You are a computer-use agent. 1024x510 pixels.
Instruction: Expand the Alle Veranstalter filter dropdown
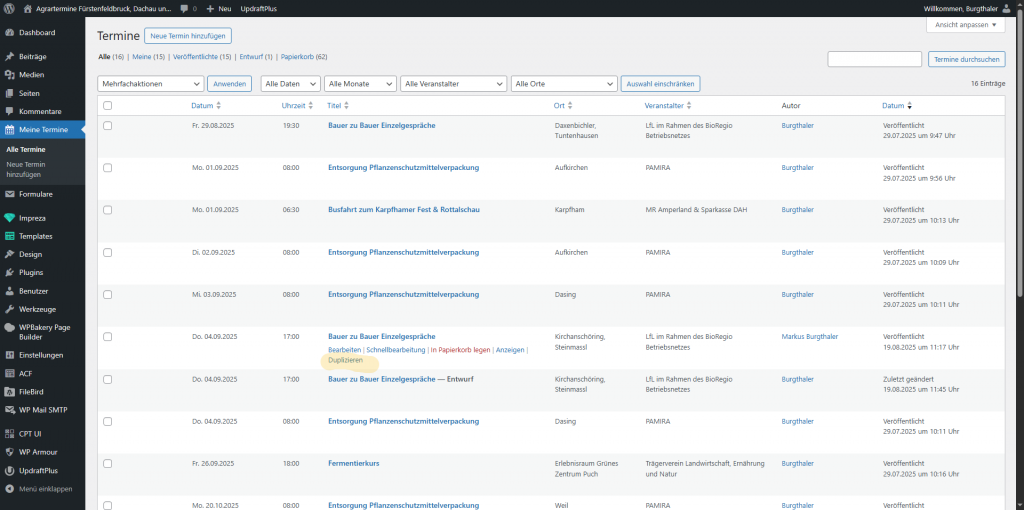point(452,84)
